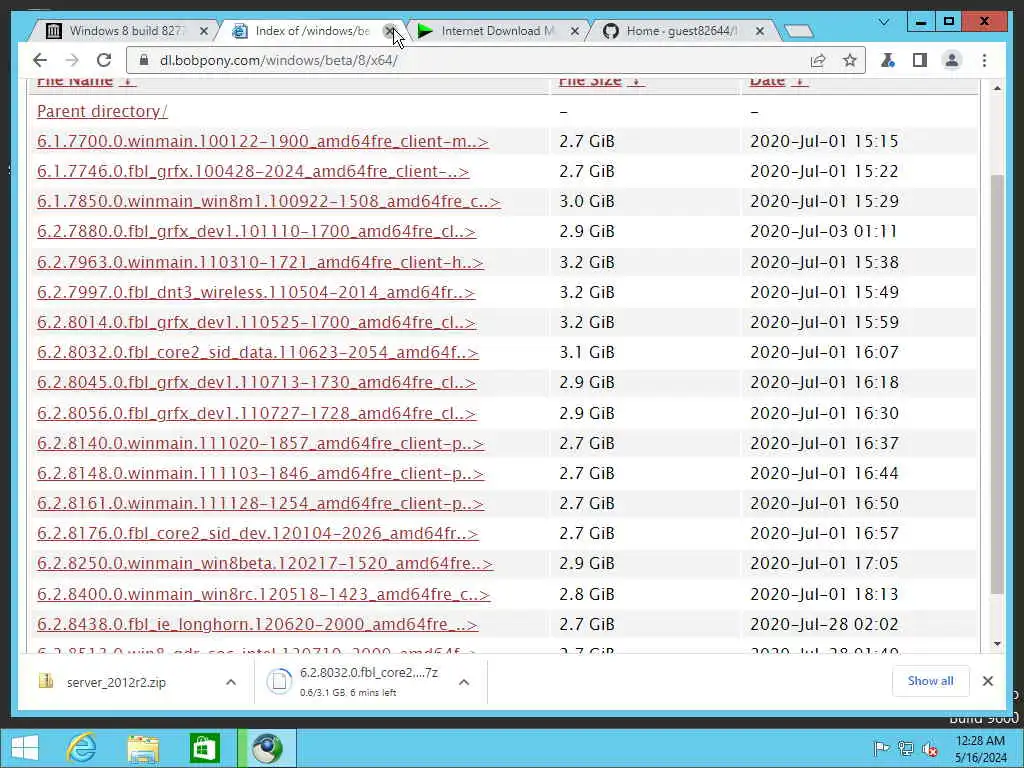Screen dimensions: 1024x768
Task: Open the Chrome three-dot menu
Action: coord(984,60)
